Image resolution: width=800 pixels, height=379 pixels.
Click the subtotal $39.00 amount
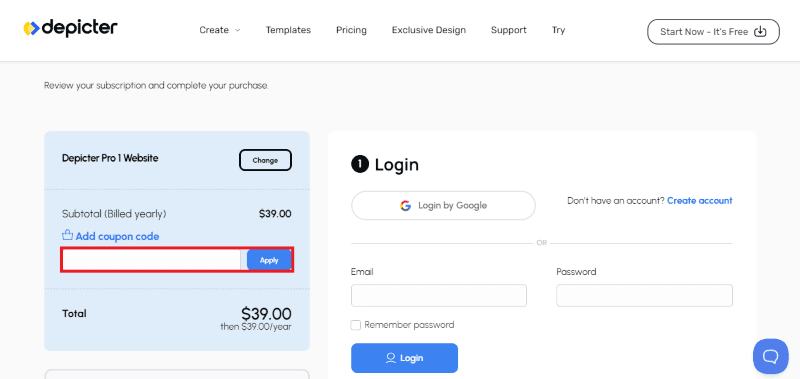click(x=275, y=214)
